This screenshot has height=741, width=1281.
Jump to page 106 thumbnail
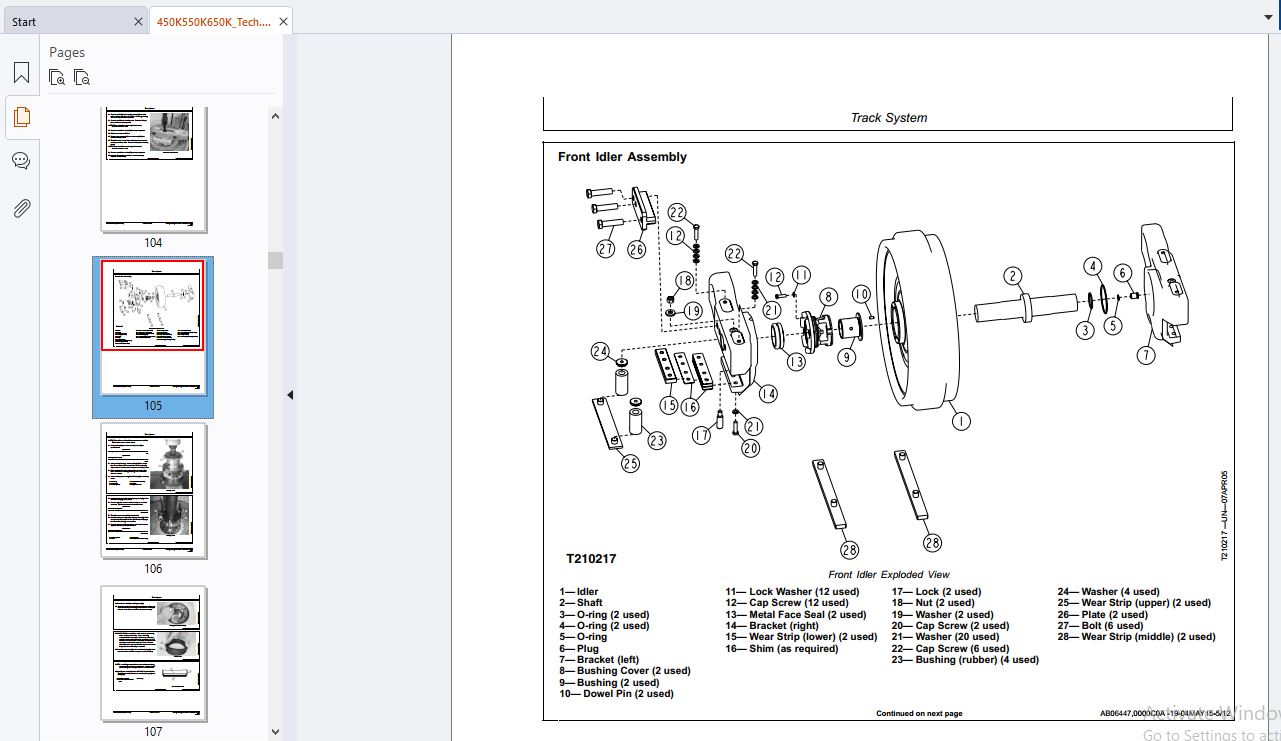coord(153,490)
